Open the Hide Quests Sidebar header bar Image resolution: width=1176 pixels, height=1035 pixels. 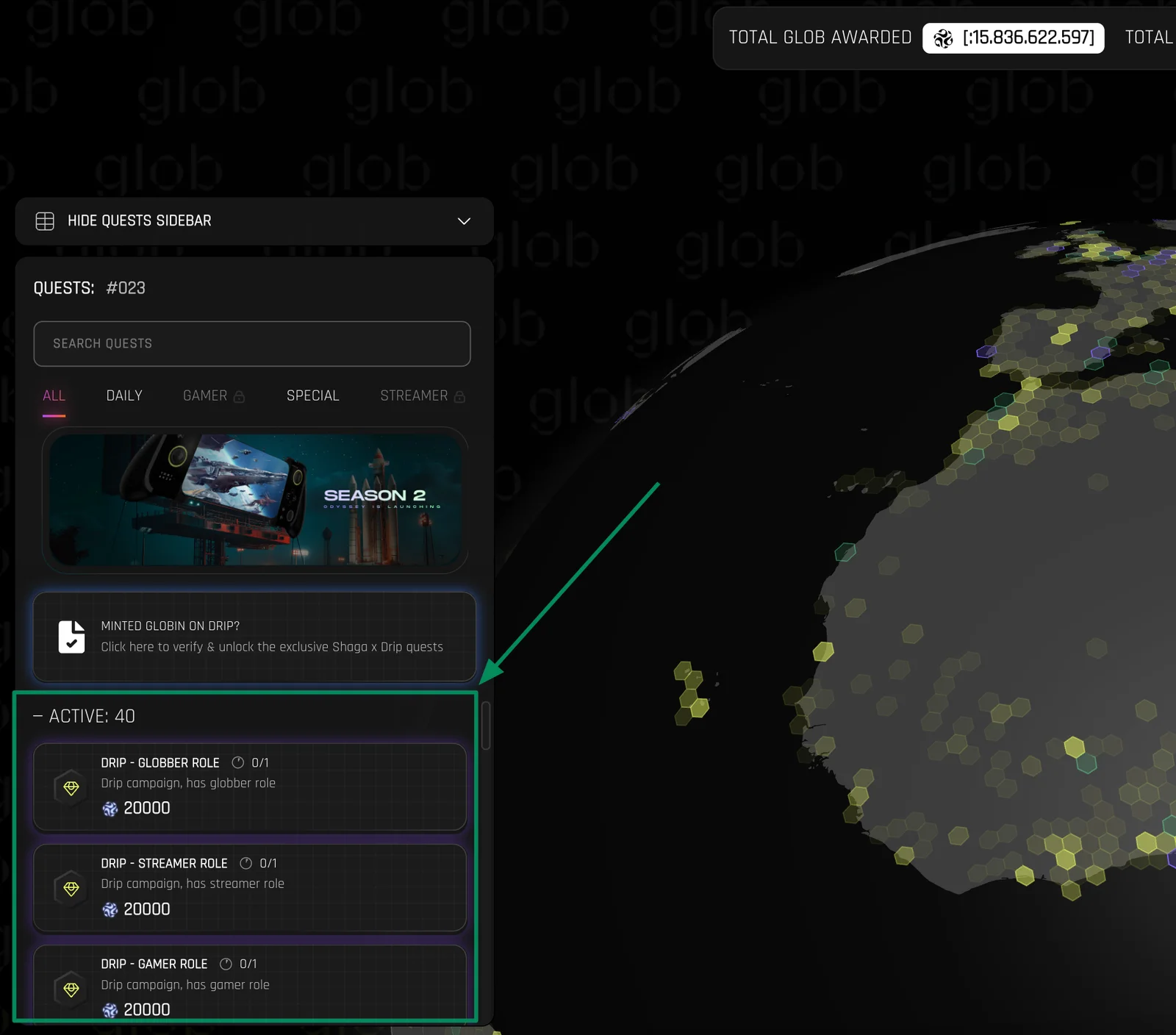click(254, 221)
